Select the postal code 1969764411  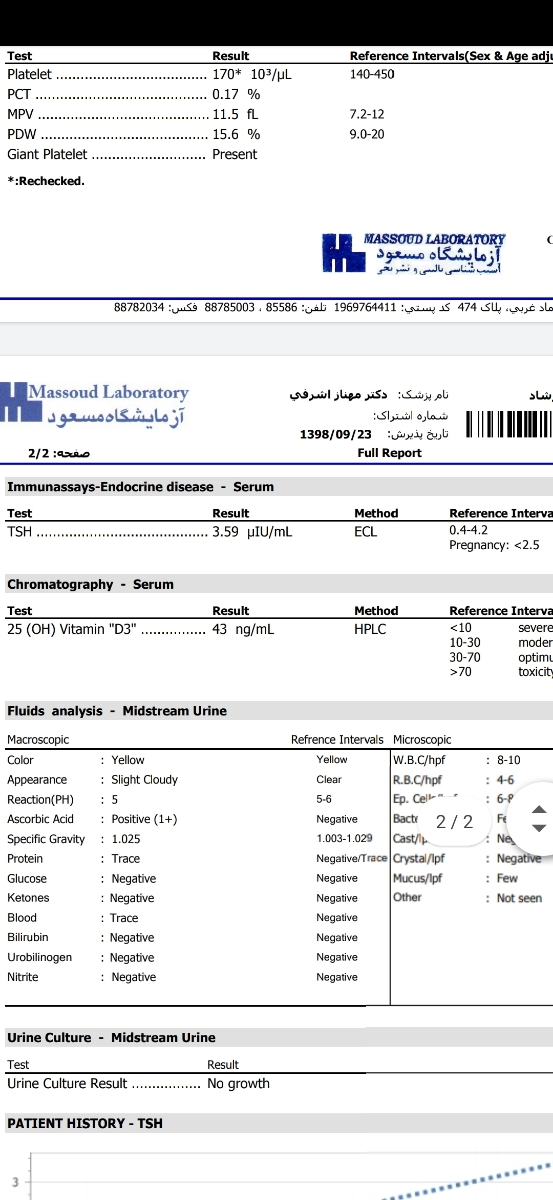365,308
